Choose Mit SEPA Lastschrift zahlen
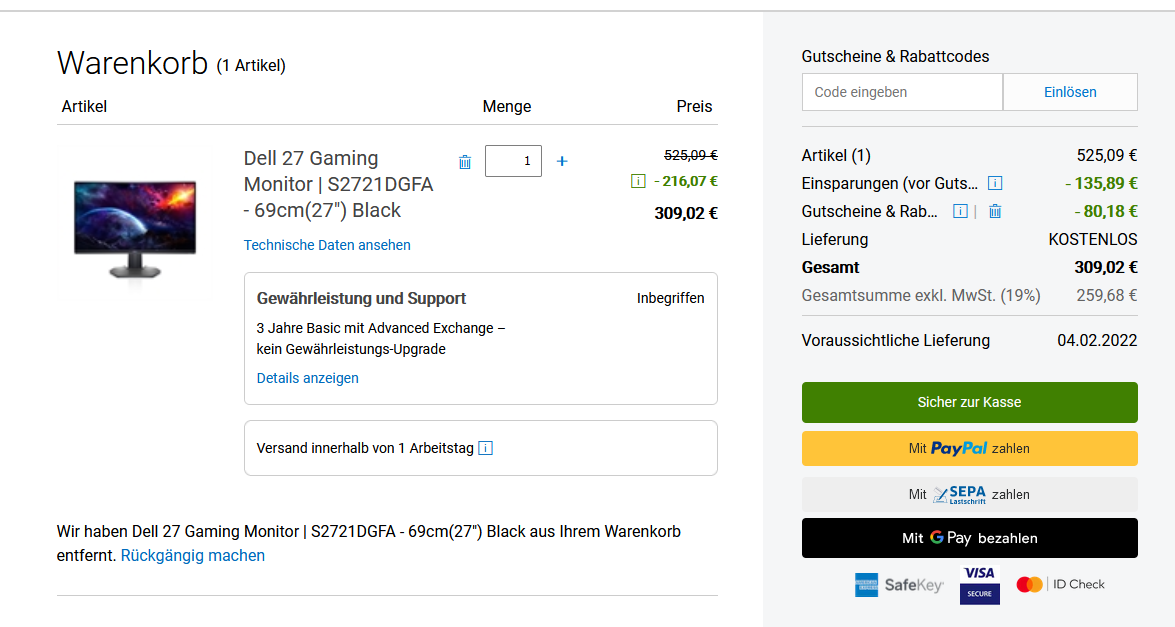The image size is (1175, 627). (970, 494)
